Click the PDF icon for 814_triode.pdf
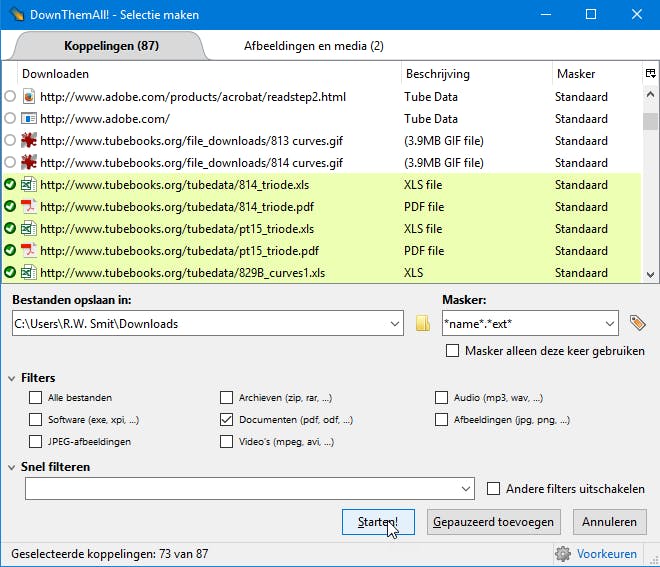Image resolution: width=660 pixels, height=567 pixels. (x=28, y=207)
